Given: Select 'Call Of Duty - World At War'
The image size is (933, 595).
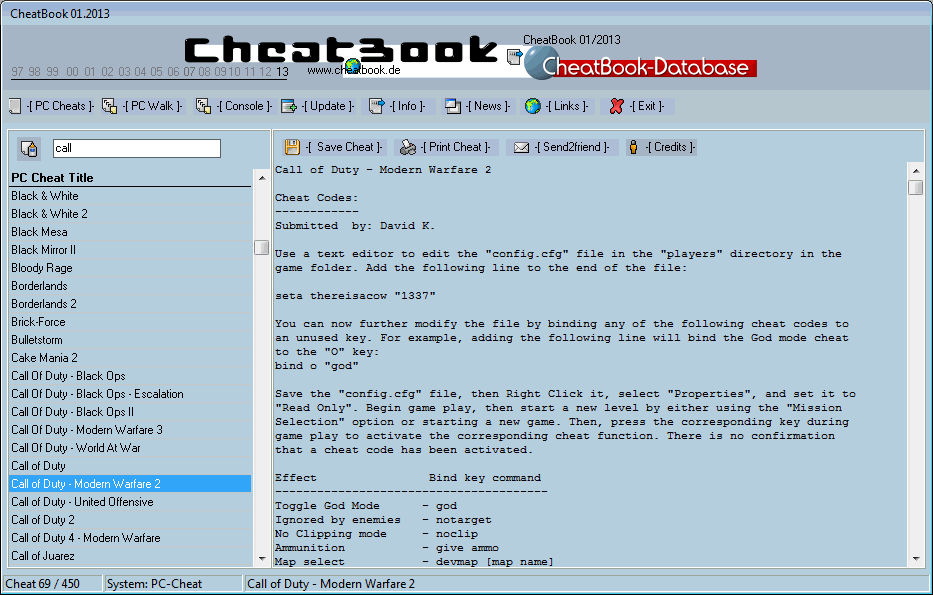Looking at the screenshot, I should click(130, 448).
